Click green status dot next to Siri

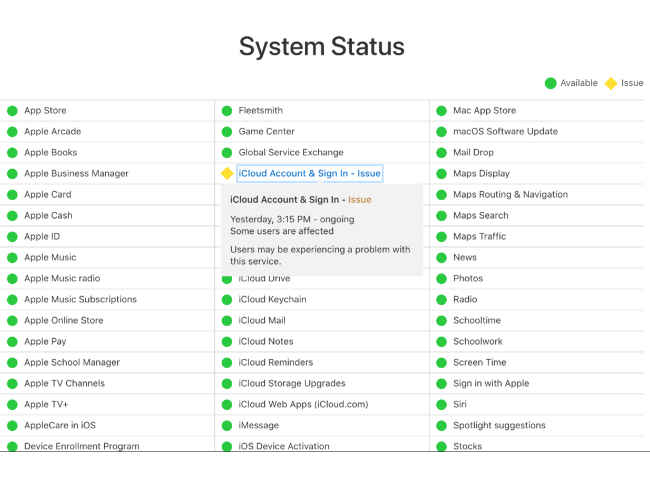441,404
